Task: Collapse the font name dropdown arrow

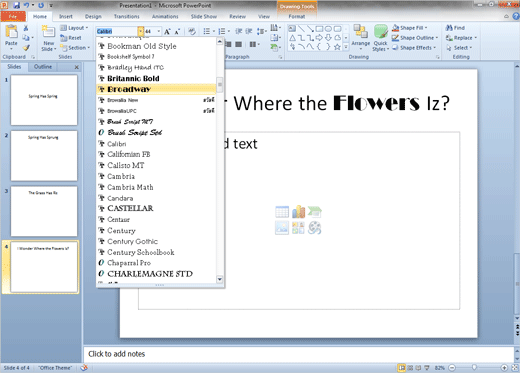Action: [x=141, y=31]
